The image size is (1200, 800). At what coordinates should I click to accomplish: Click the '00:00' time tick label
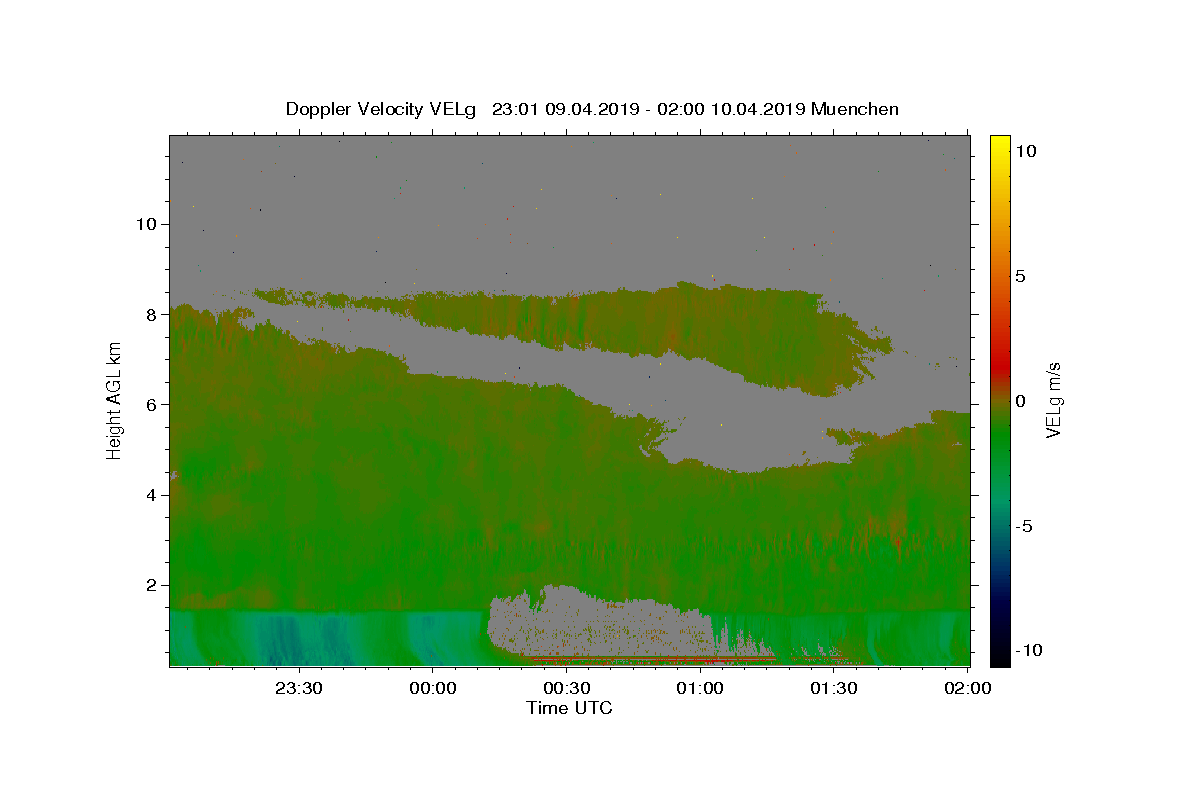(433, 688)
